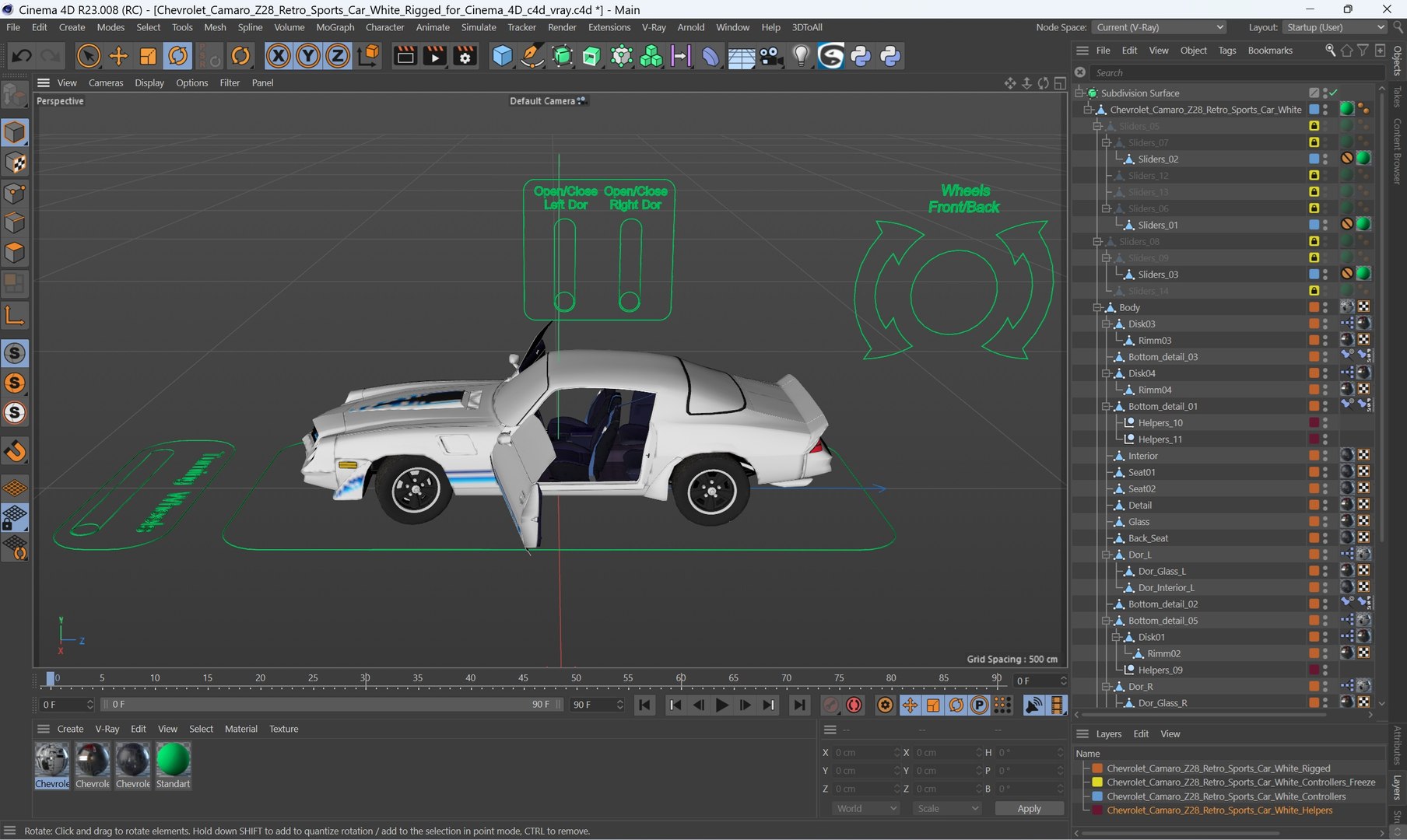The image size is (1407, 840).
Task: Open Object Manager Bookmarks menu
Action: [x=1270, y=50]
